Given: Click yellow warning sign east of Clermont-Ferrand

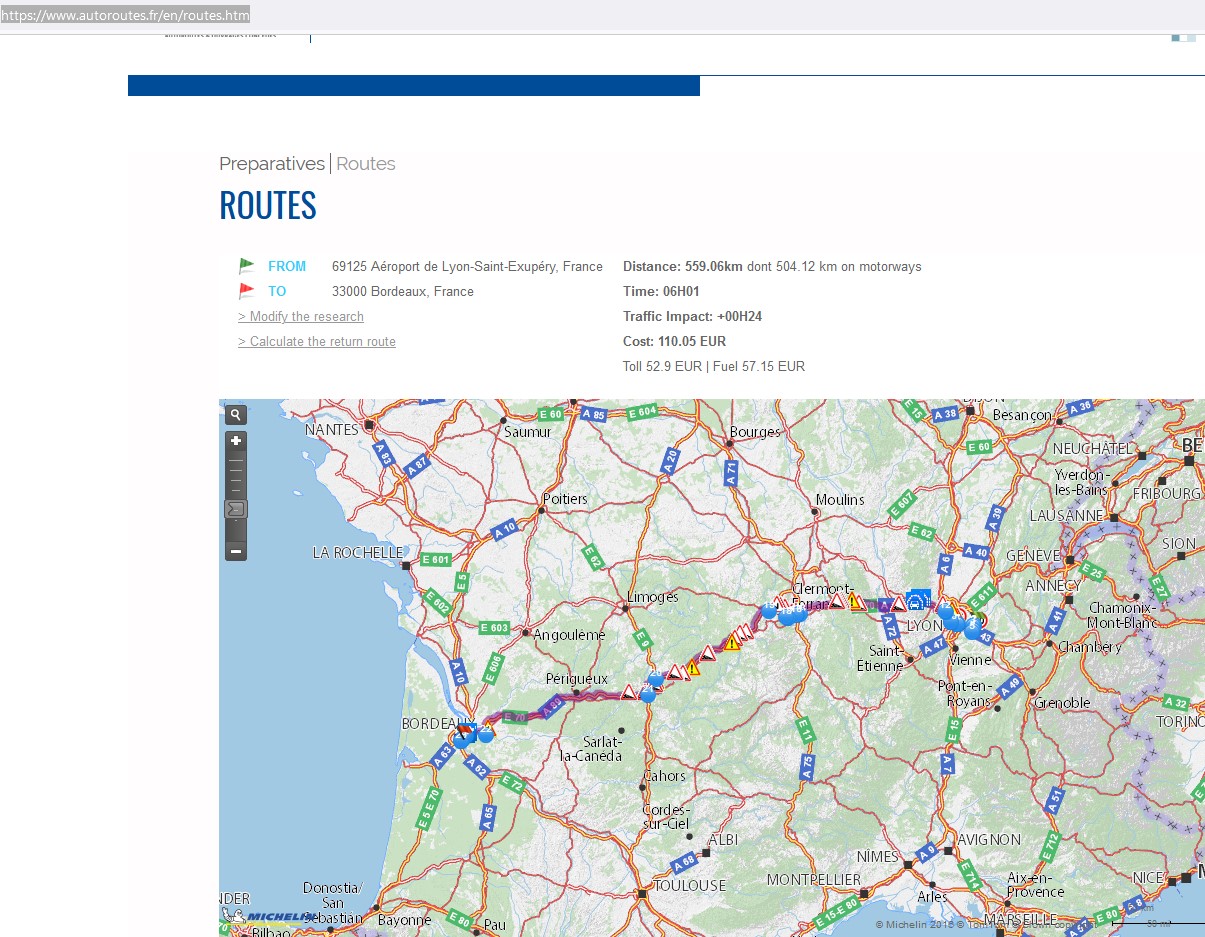Looking at the screenshot, I should [853, 601].
